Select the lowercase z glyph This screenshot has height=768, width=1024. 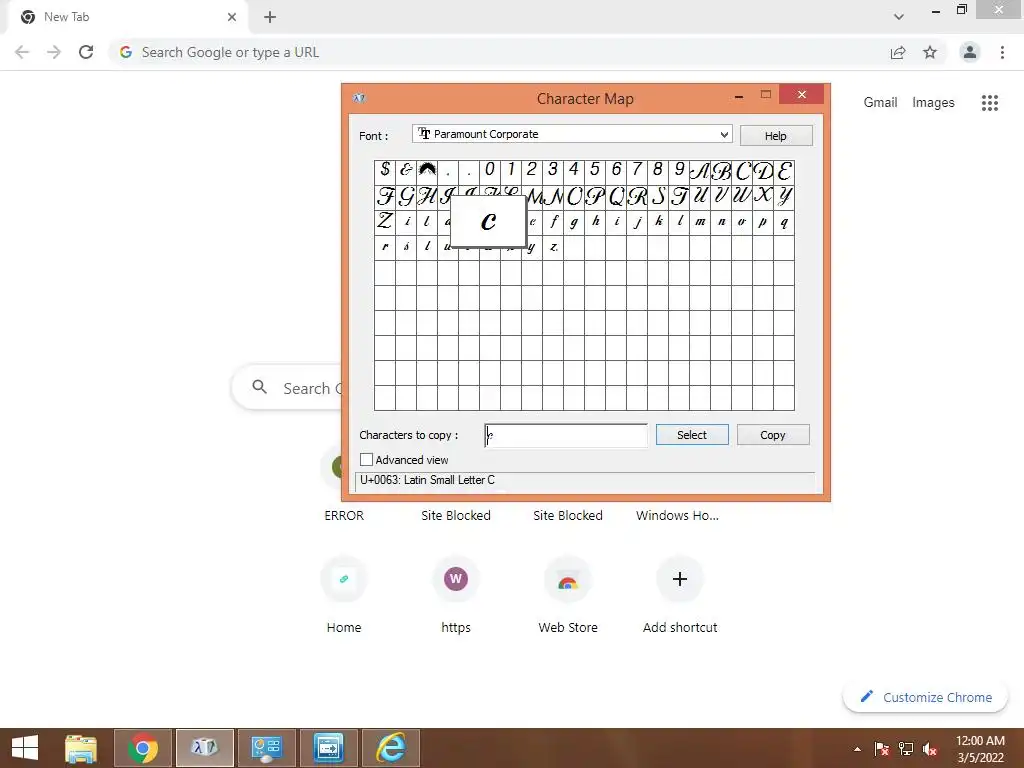553,247
